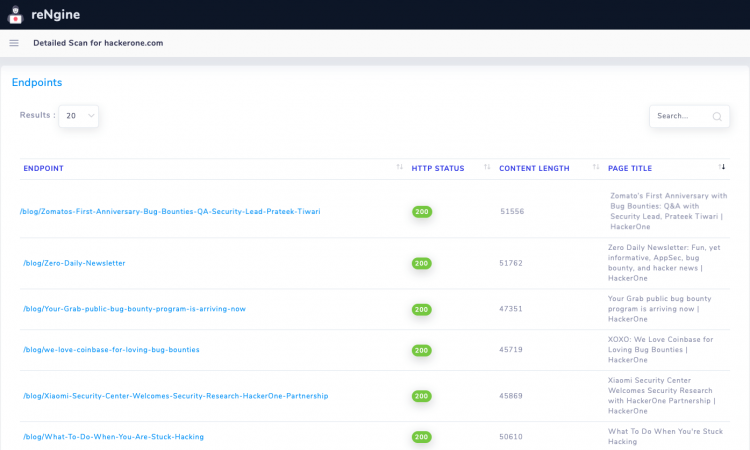Sort by Content Length column arrows
750x450 pixels.
596,167
